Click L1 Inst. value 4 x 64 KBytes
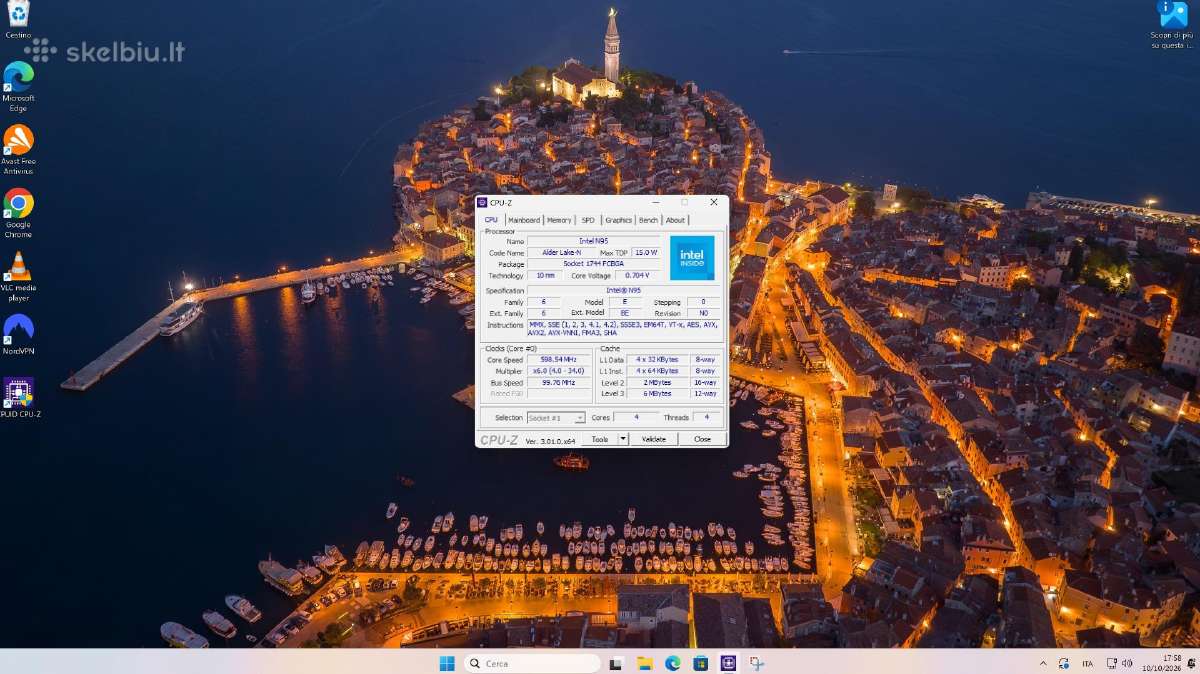This screenshot has width=1200, height=674. point(657,371)
